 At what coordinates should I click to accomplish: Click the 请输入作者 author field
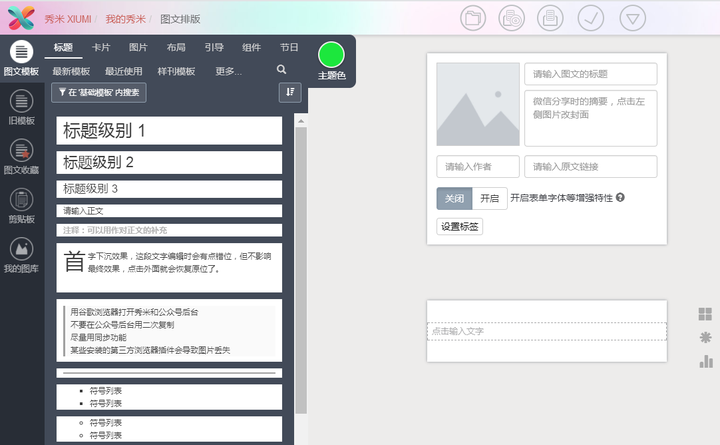tap(478, 167)
